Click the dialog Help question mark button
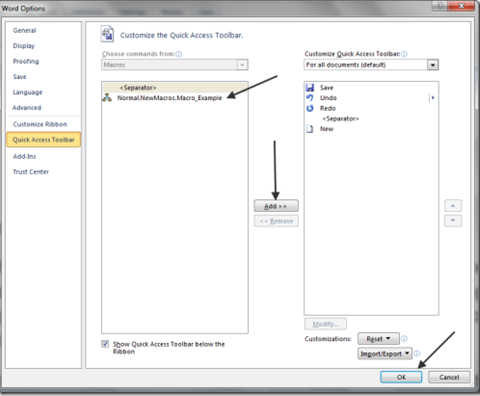This screenshot has width=480, height=396. click(440, 6)
